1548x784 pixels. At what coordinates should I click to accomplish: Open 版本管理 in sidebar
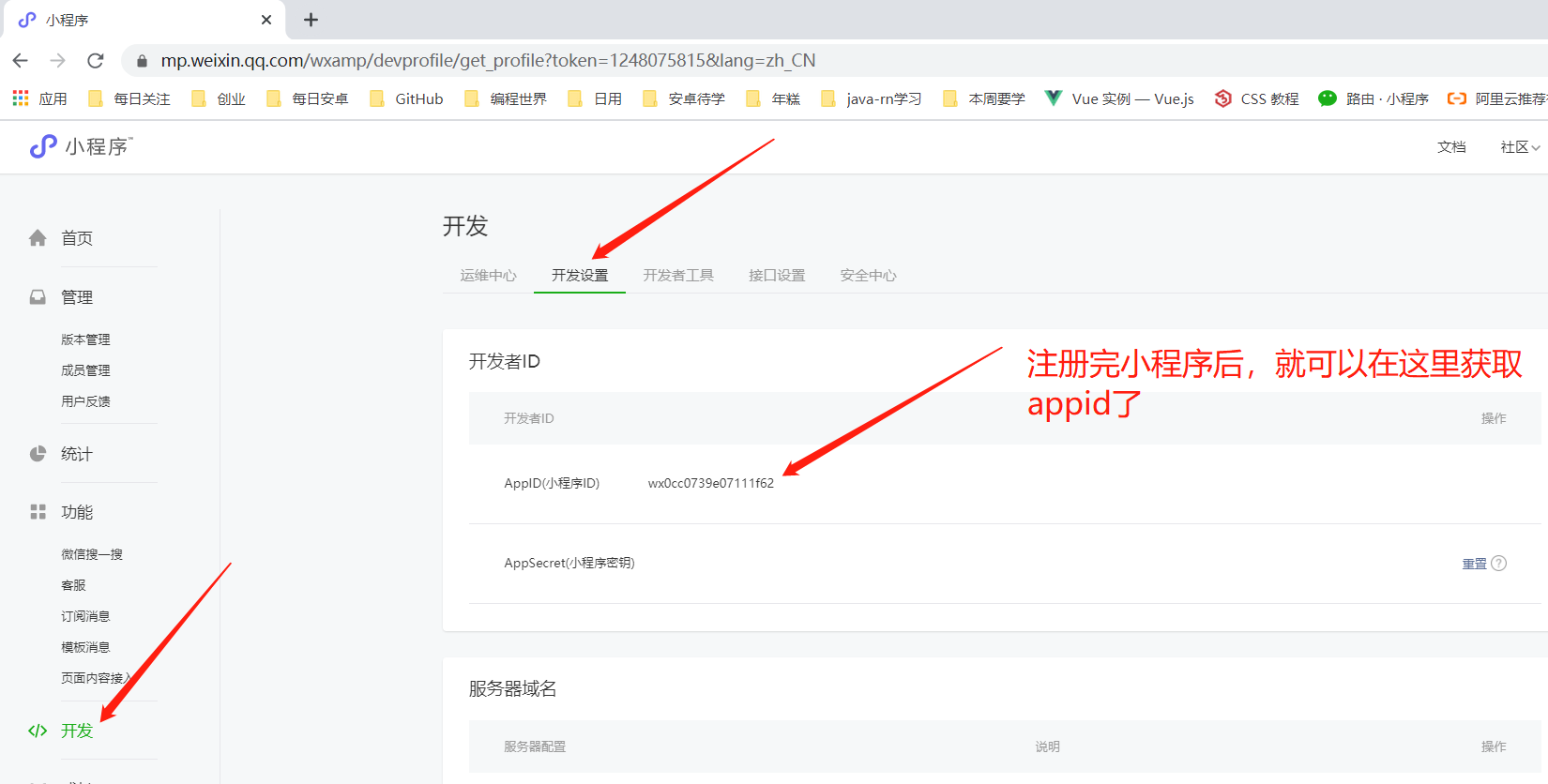[x=85, y=339]
